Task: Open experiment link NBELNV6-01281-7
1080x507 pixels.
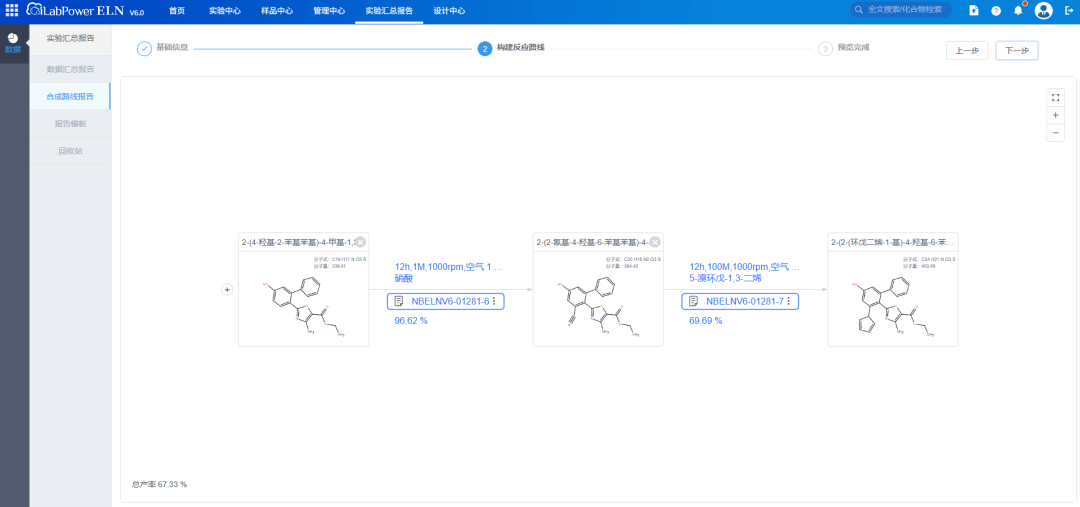Action: (745, 301)
